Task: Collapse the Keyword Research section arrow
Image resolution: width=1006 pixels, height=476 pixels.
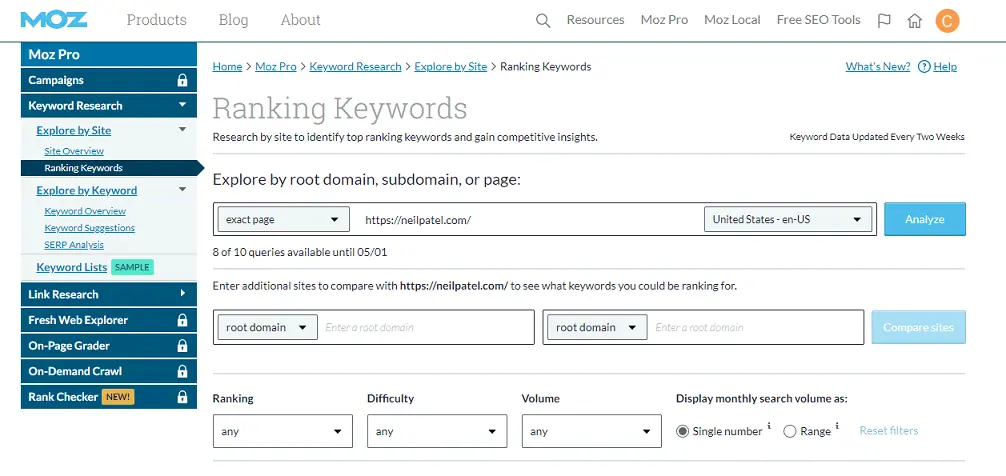Action: (x=182, y=105)
